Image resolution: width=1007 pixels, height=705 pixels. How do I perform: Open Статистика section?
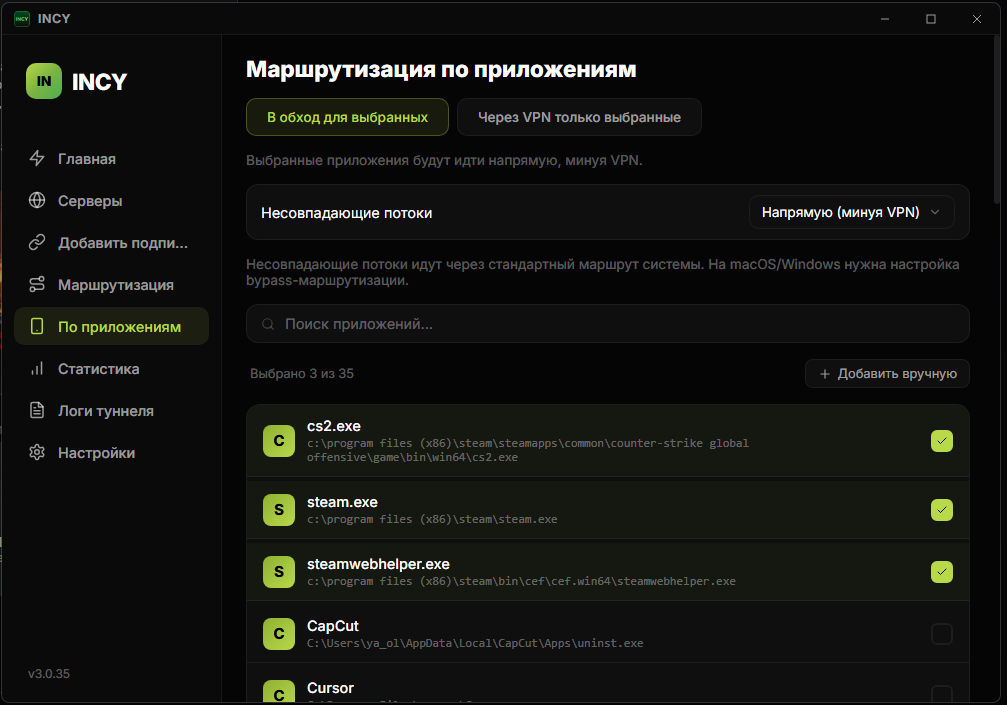coord(112,369)
